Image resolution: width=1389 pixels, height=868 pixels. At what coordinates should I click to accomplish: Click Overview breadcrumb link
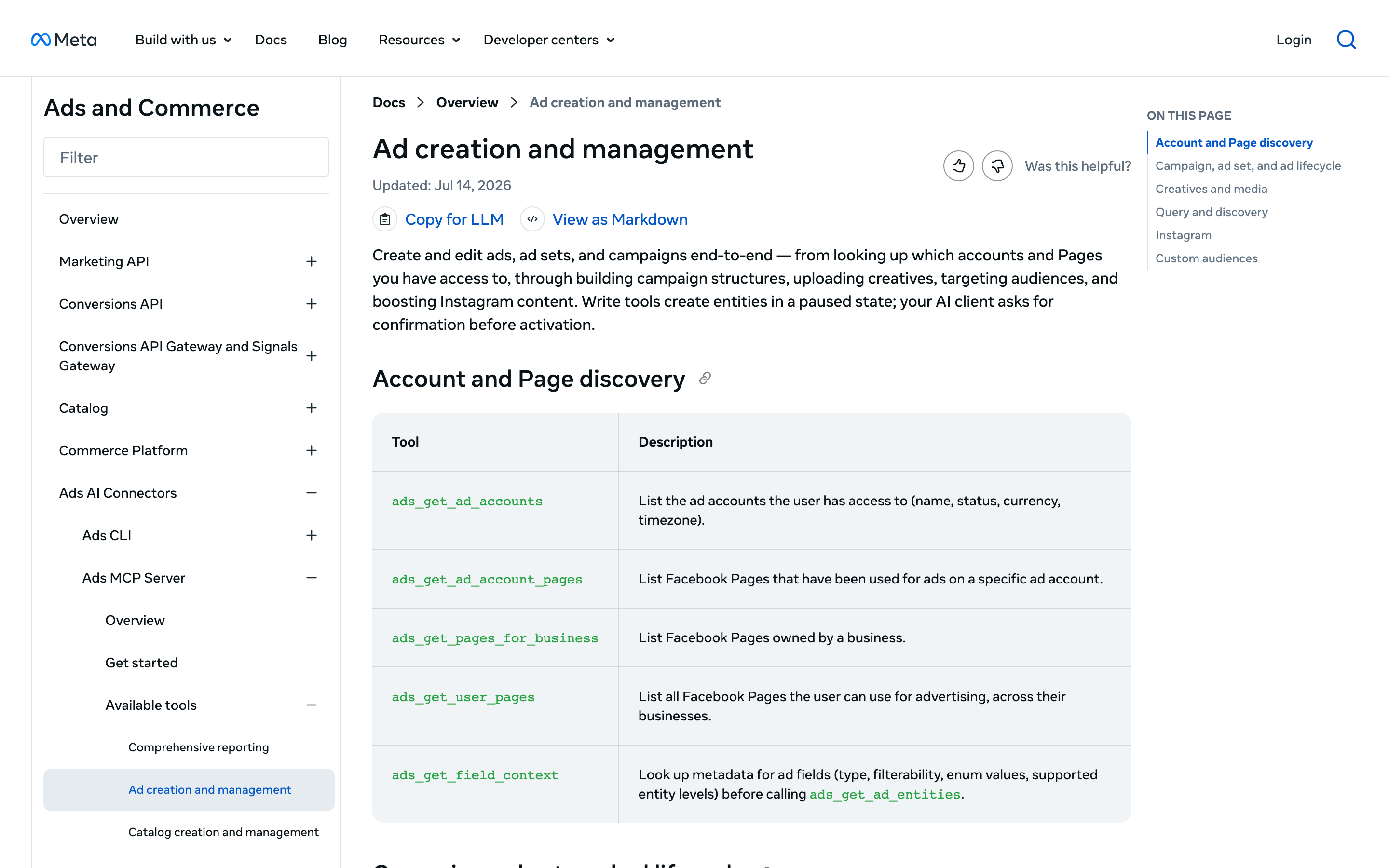(467, 102)
